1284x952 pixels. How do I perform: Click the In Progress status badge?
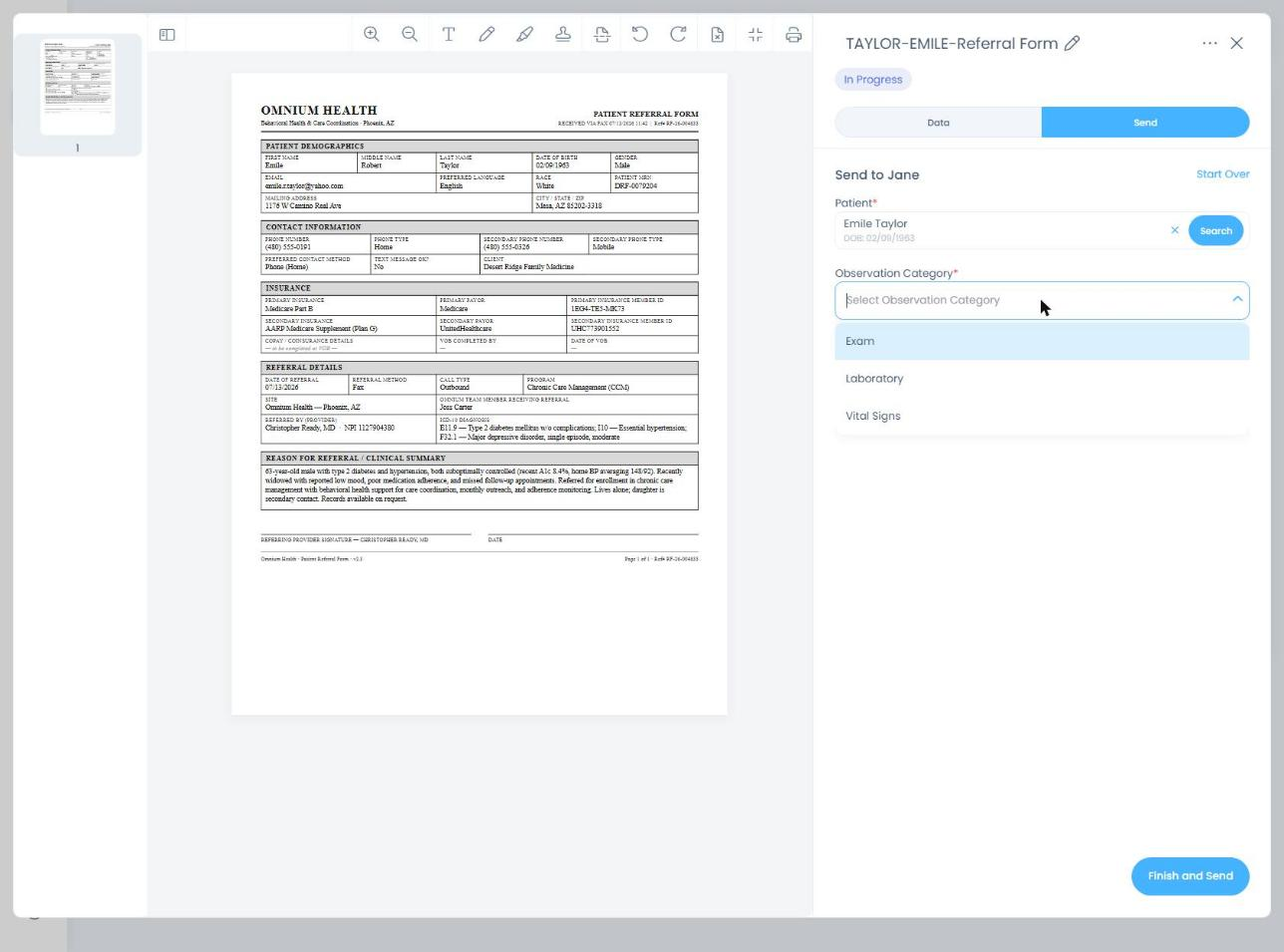pyautogui.click(x=873, y=80)
